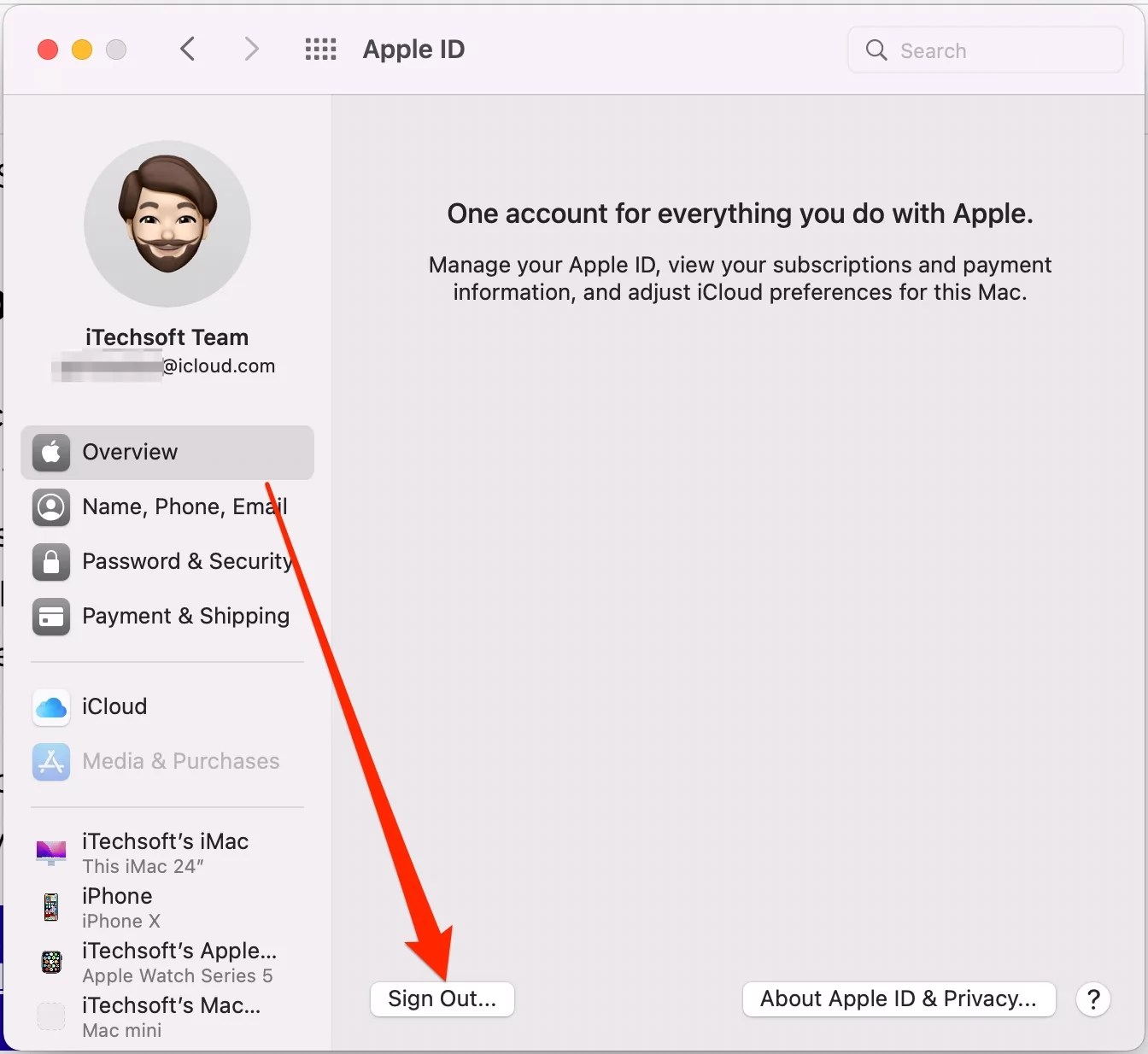Click the App Store Media & Purchases icon
This screenshot has height=1054, width=1148.
pyautogui.click(x=51, y=761)
